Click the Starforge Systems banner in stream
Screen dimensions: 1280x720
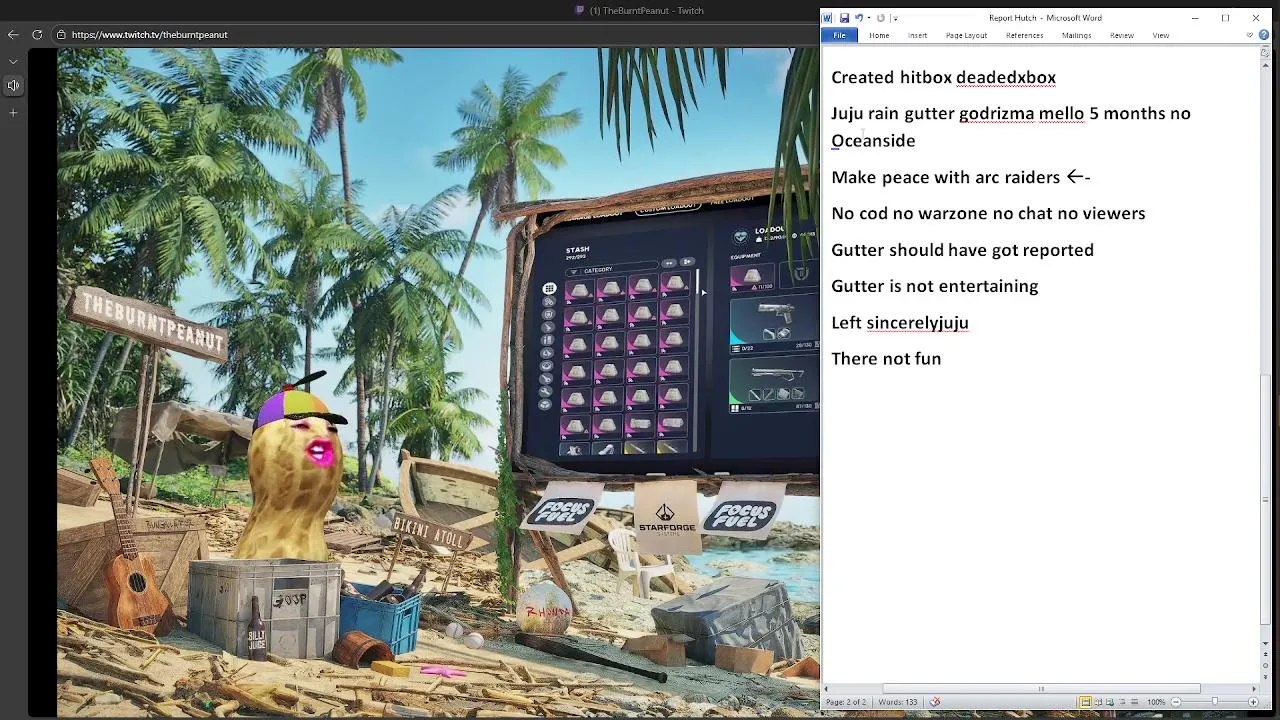coord(666,518)
